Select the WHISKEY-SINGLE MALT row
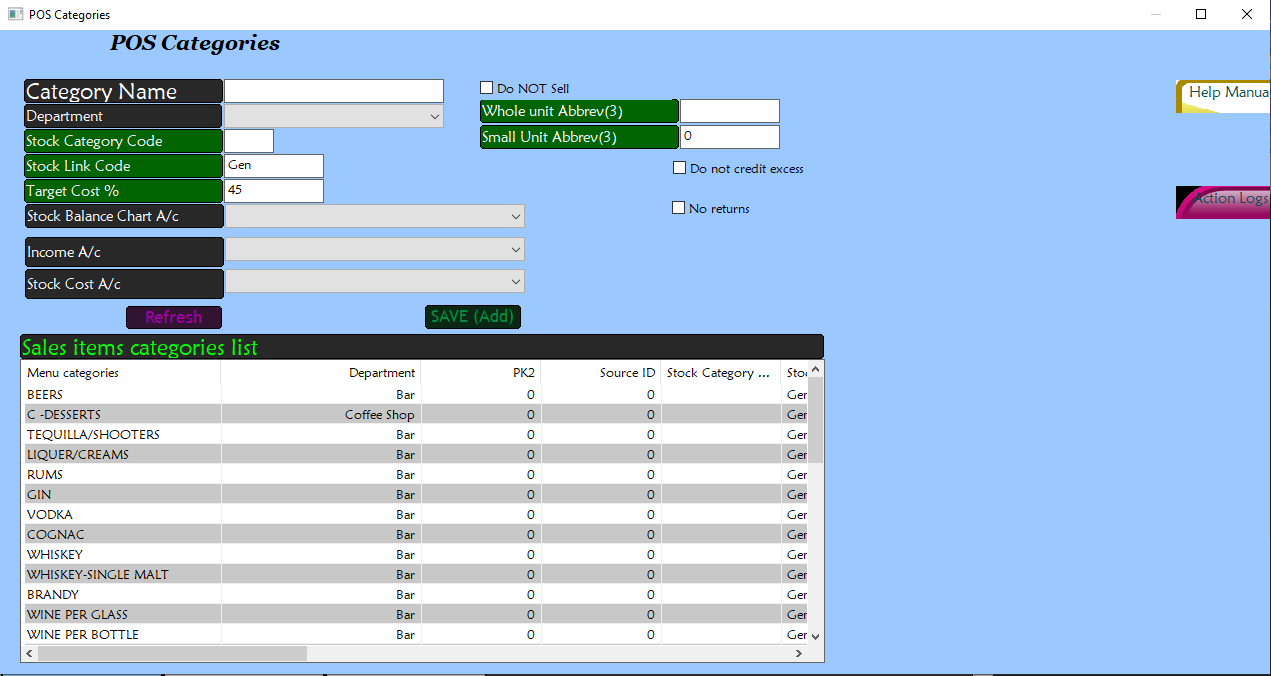 pyautogui.click(x=414, y=575)
